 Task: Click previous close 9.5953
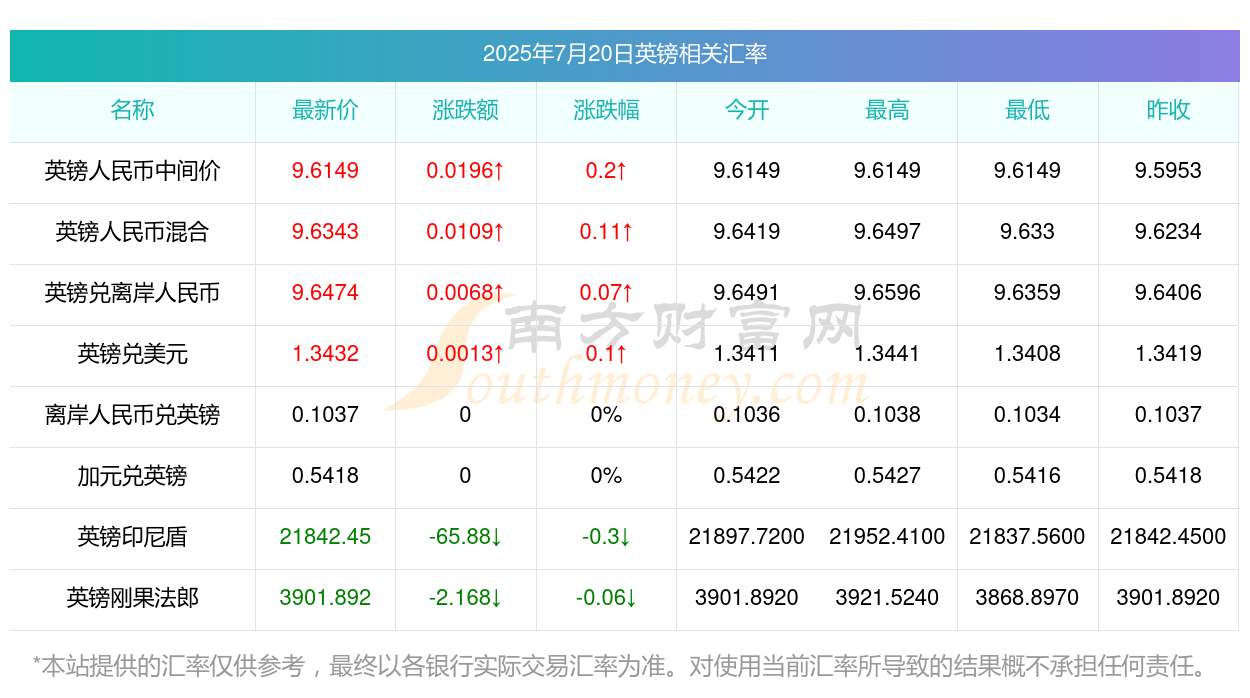pyautogui.click(x=1168, y=171)
